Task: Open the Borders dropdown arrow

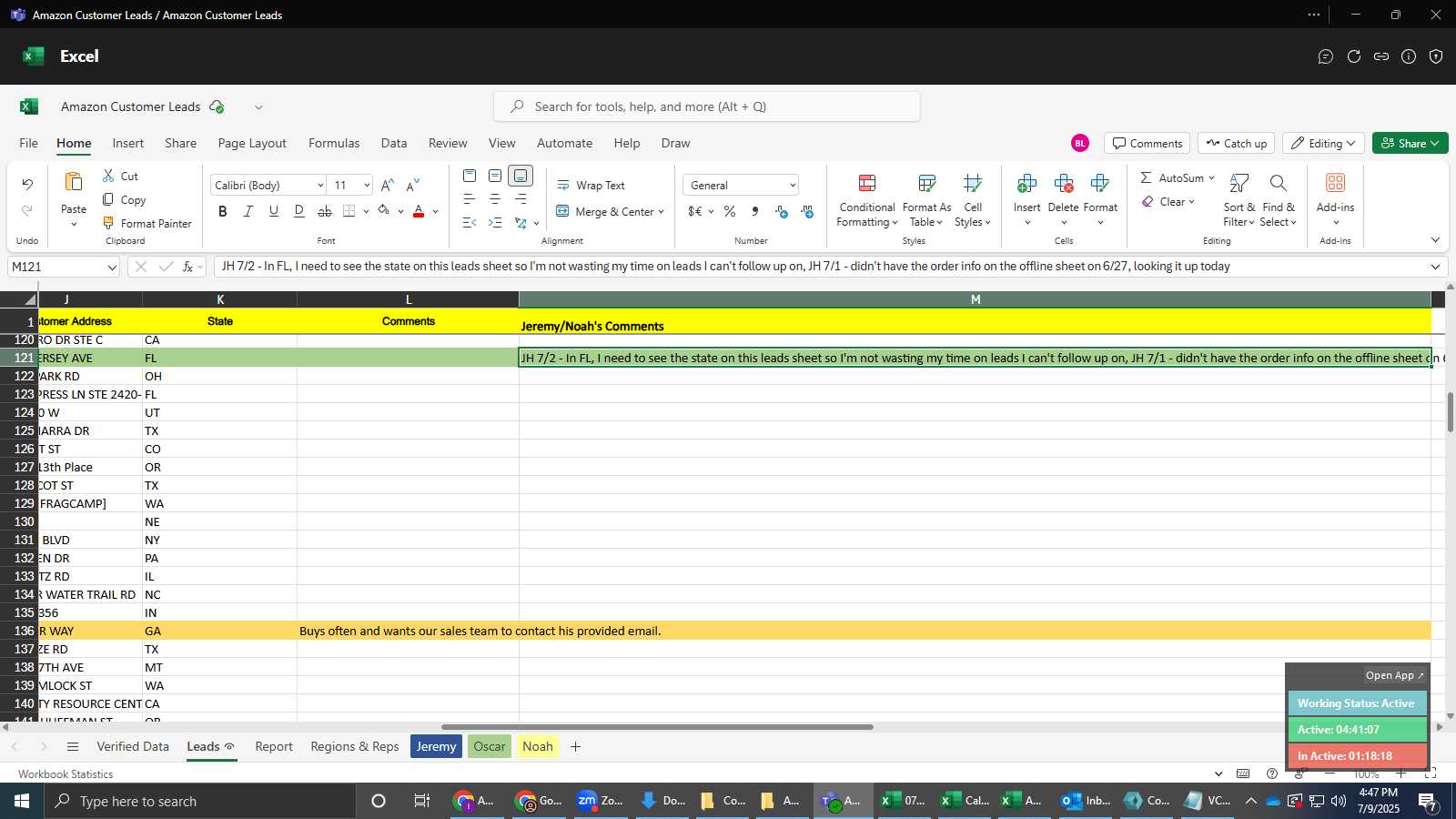Action: click(366, 211)
